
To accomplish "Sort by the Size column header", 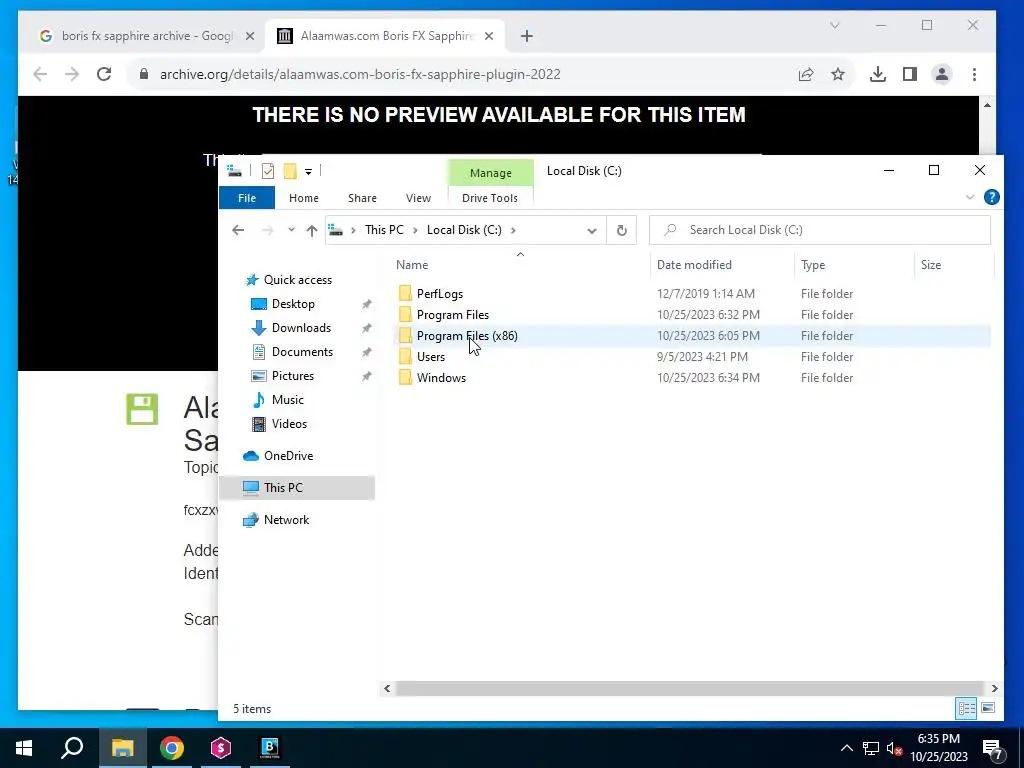I will pos(931,264).
